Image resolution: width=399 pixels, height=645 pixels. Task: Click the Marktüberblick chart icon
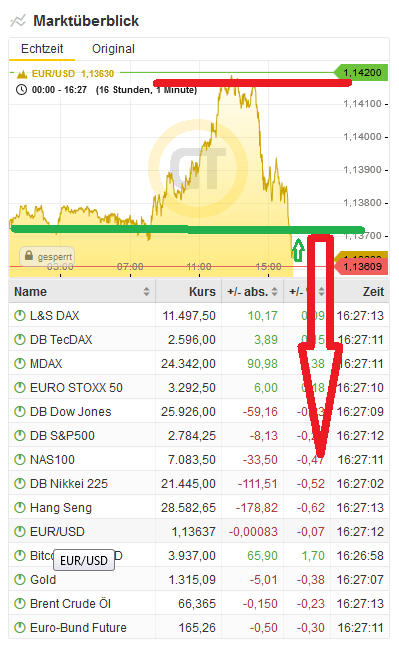point(18,21)
